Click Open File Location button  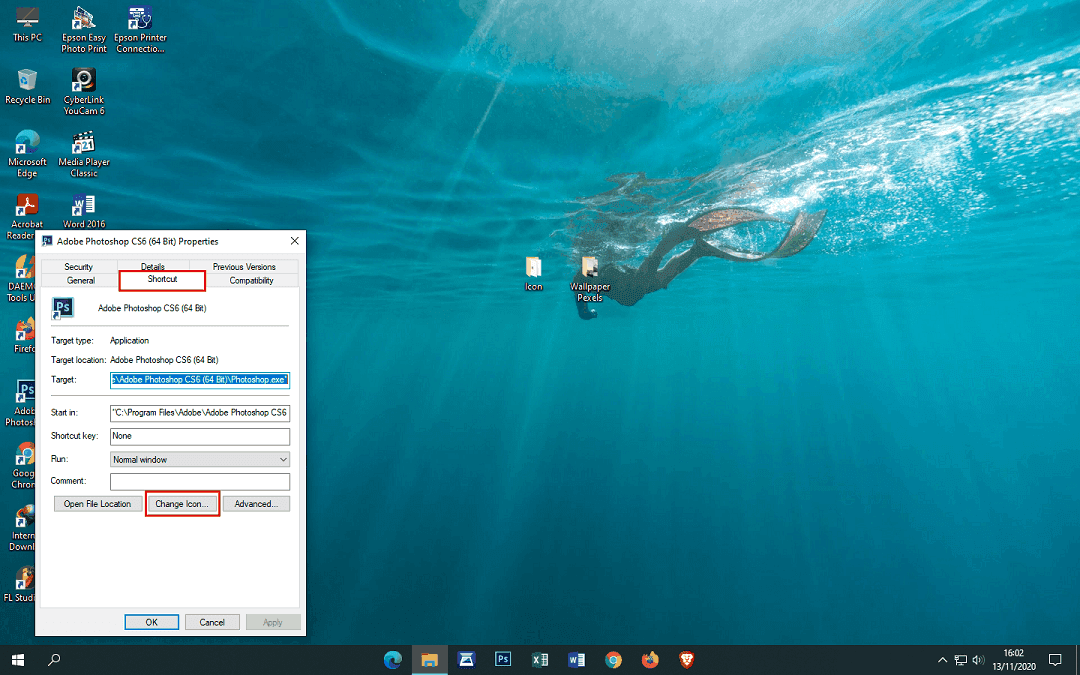click(98, 504)
